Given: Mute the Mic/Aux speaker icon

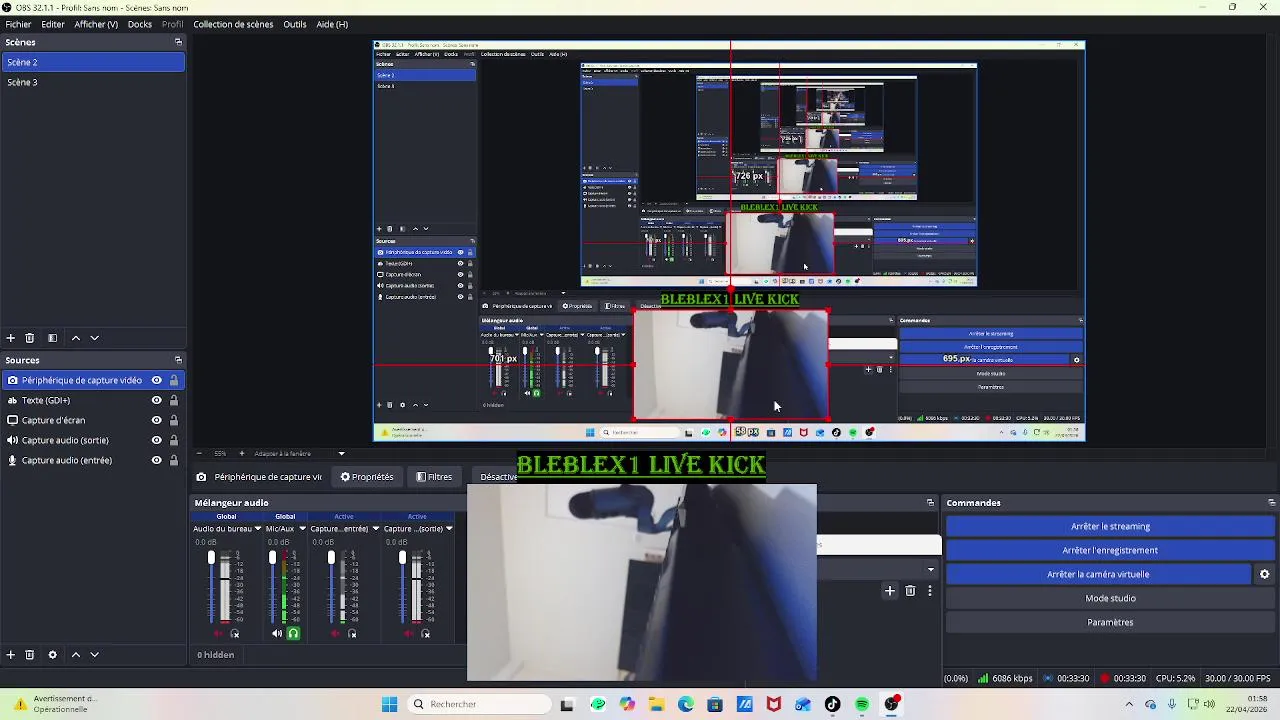Looking at the screenshot, I should pos(277,633).
